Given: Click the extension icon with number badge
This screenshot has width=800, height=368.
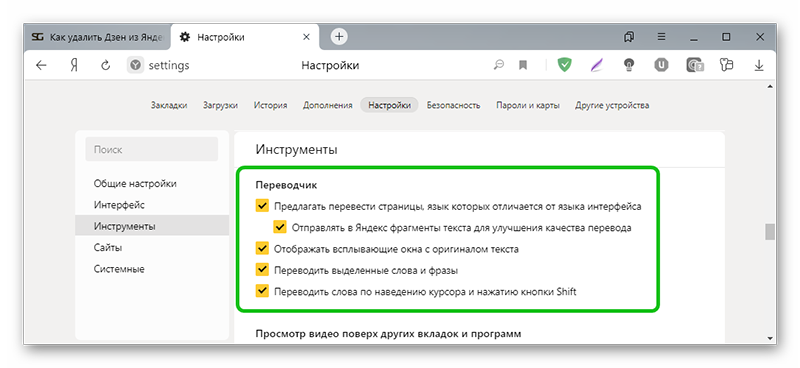Looking at the screenshot, I should [x=695, y=65].
